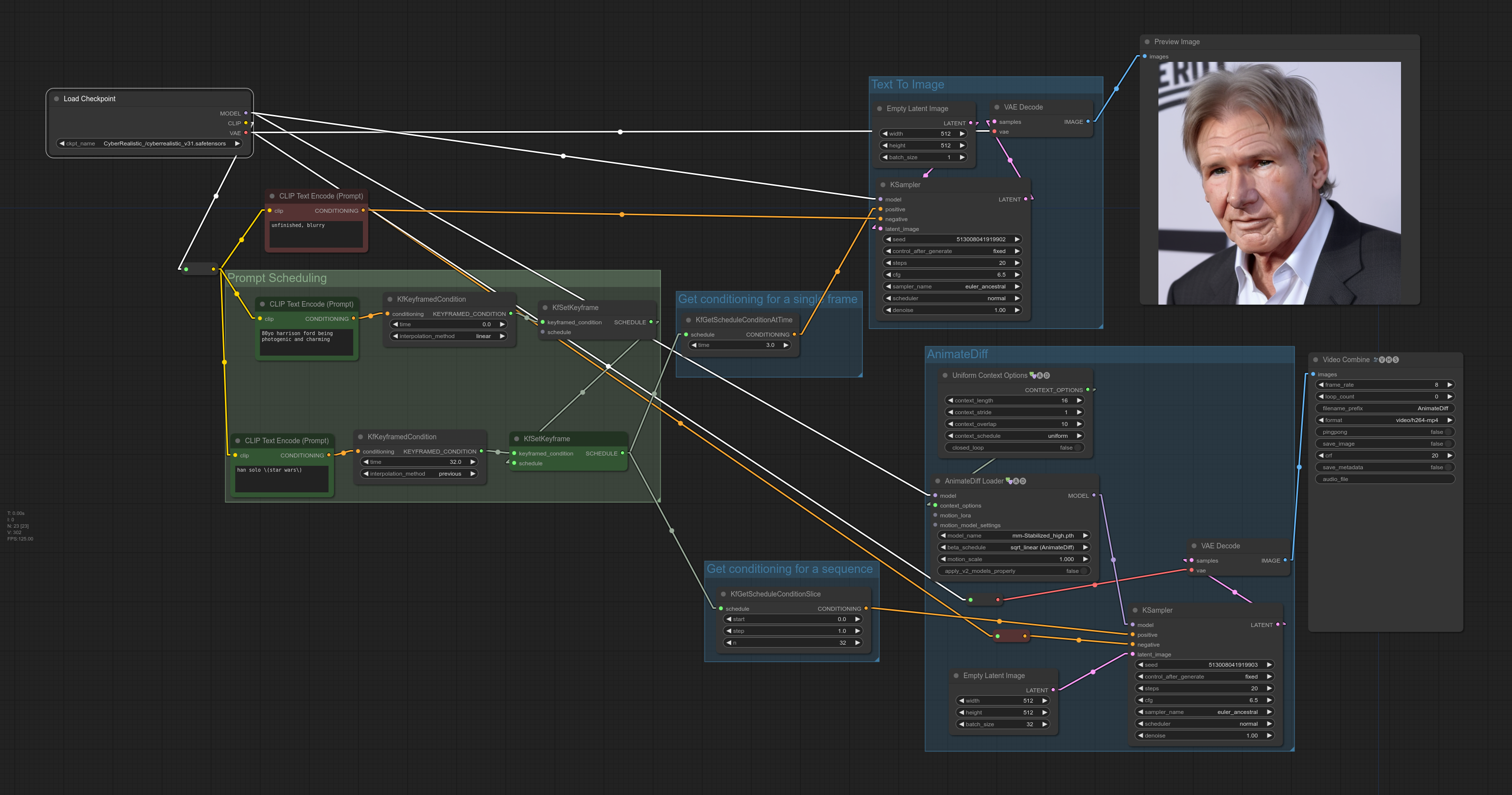The width and height of the screenshot is (1512, 795).
Task: Collapse the Video Combine node via its dot
Action: (x=1316, y=360)
